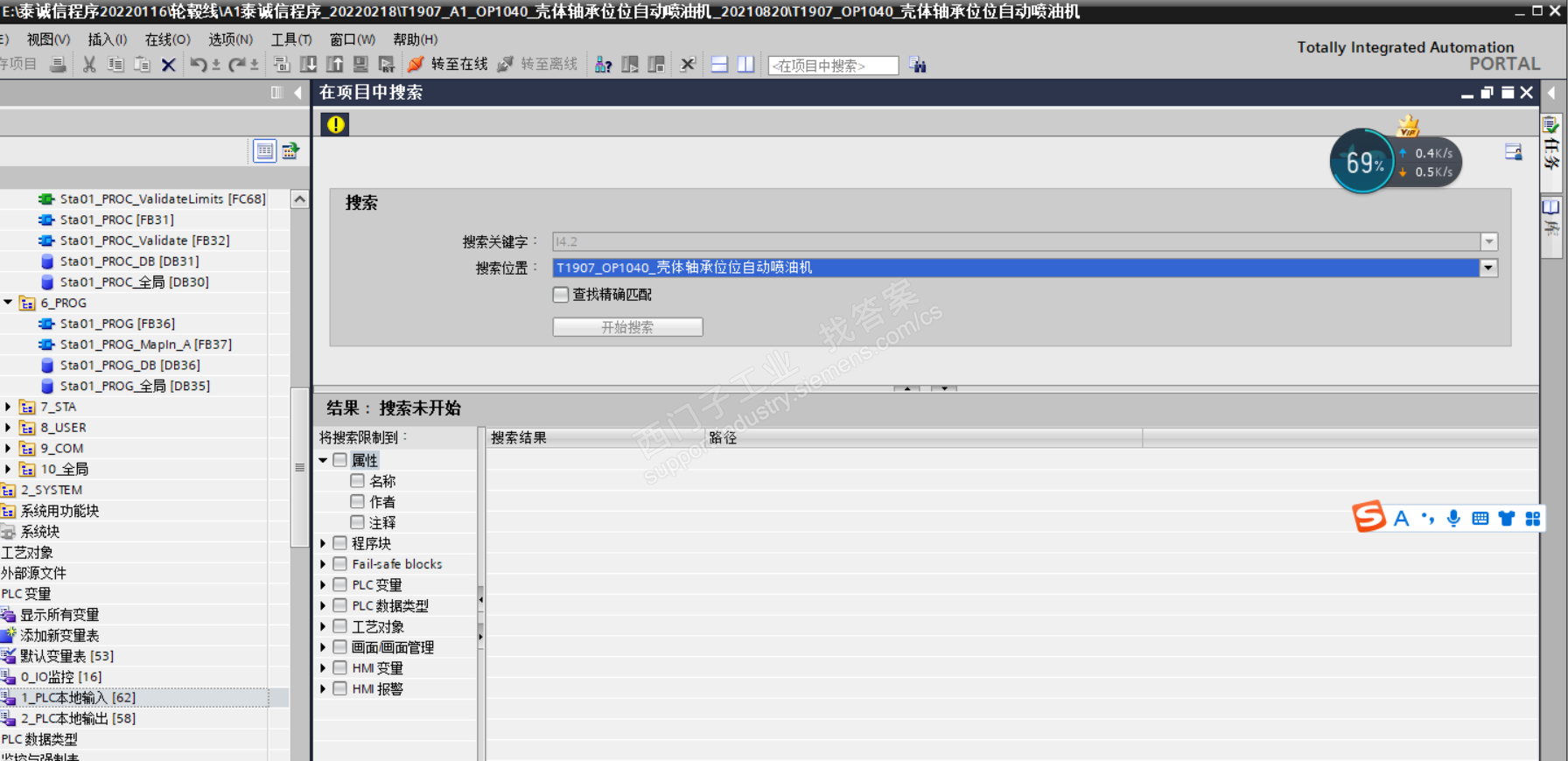Screen dimensions: 1568x761
Task: Split the editor space horizontally
Action: point(719,65)
